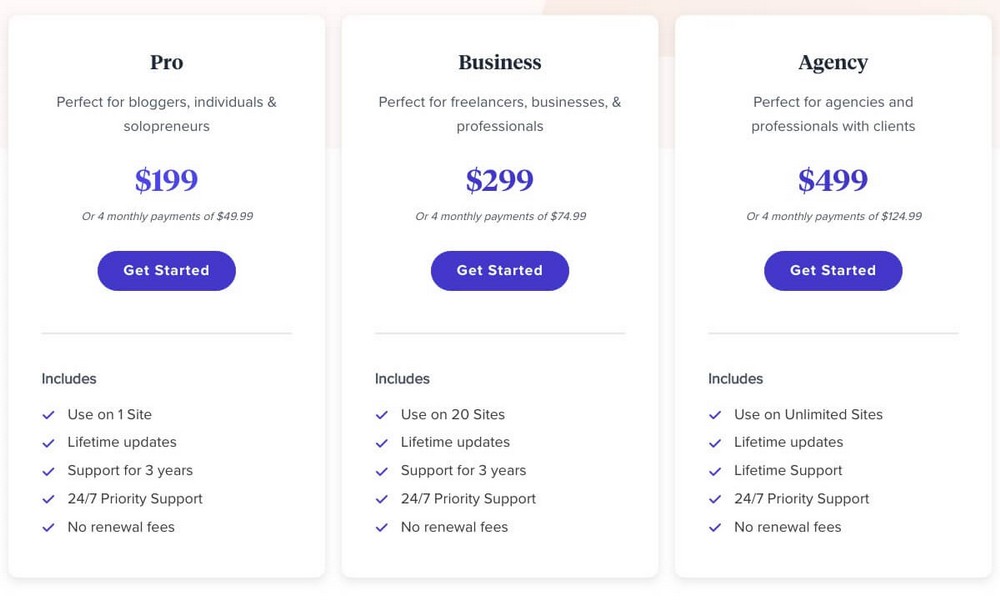Click Get Started under Pro plan
This screenshot has width=1000, height=600.
click(x=166, y=270)
